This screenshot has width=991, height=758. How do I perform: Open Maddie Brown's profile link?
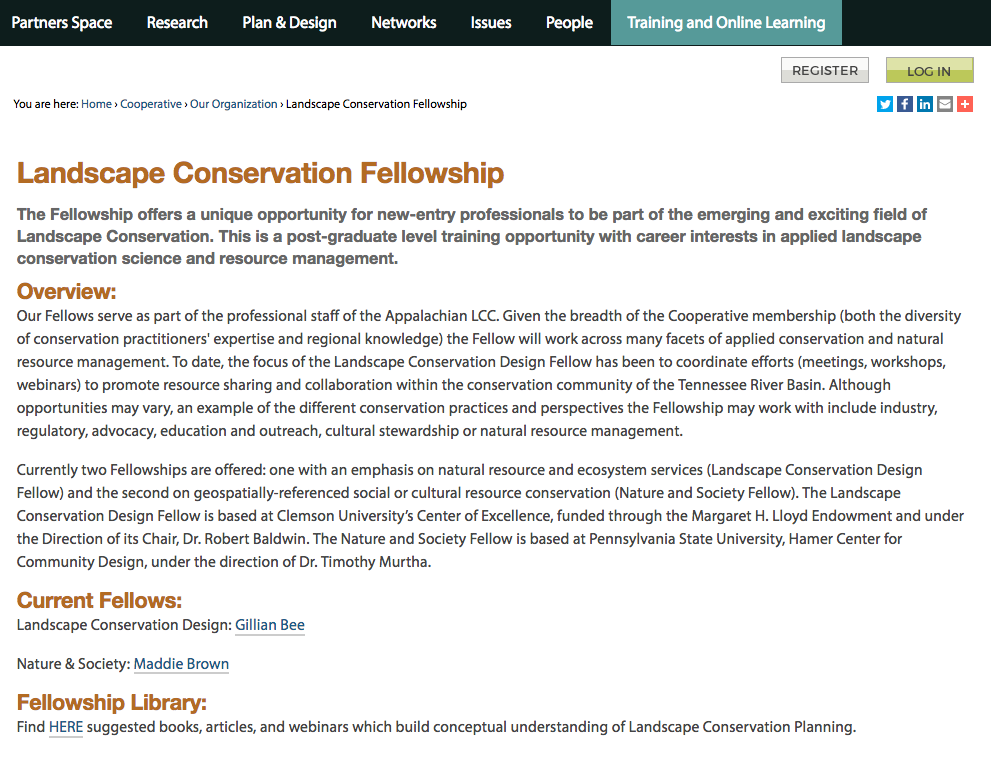click(x=181, y=664)
